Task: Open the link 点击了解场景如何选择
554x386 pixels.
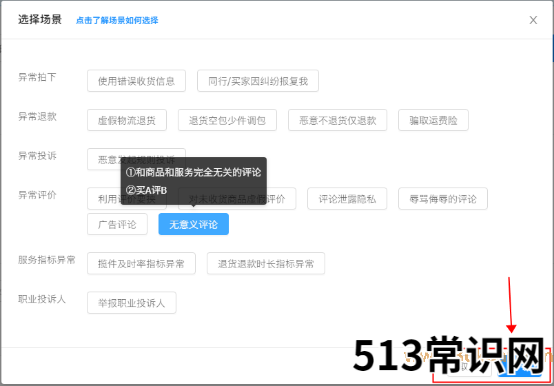Action: pyautogui.click(x=117, y=20)
